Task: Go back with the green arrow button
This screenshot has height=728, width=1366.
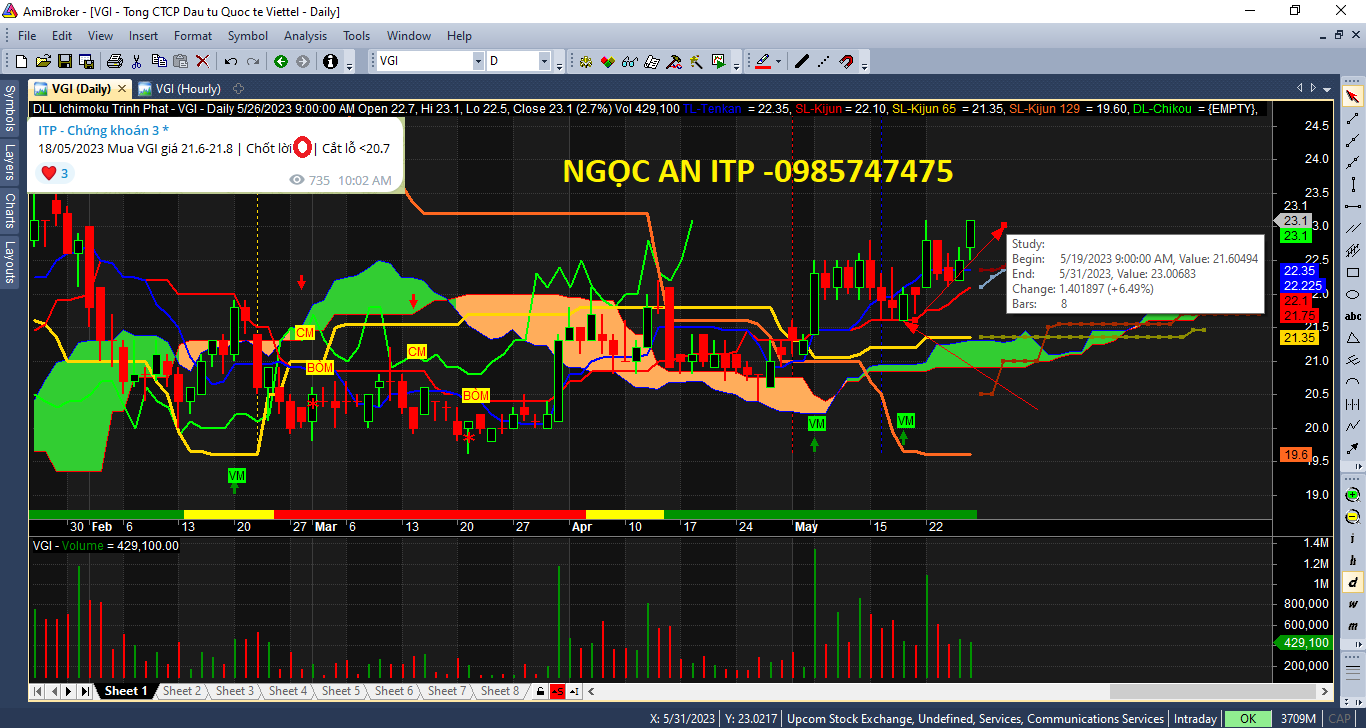Action: (x=281, y=61)
